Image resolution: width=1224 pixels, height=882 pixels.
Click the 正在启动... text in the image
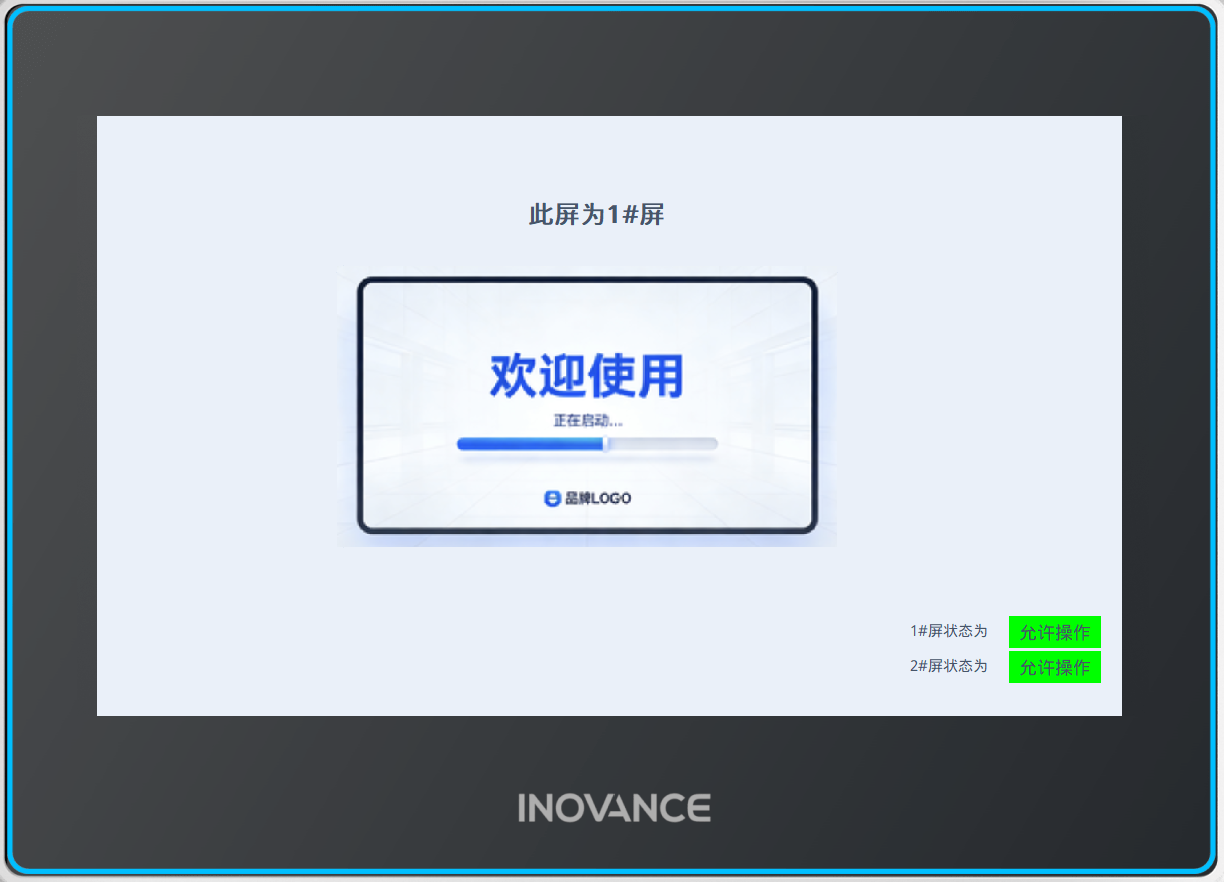coord(589,421)
